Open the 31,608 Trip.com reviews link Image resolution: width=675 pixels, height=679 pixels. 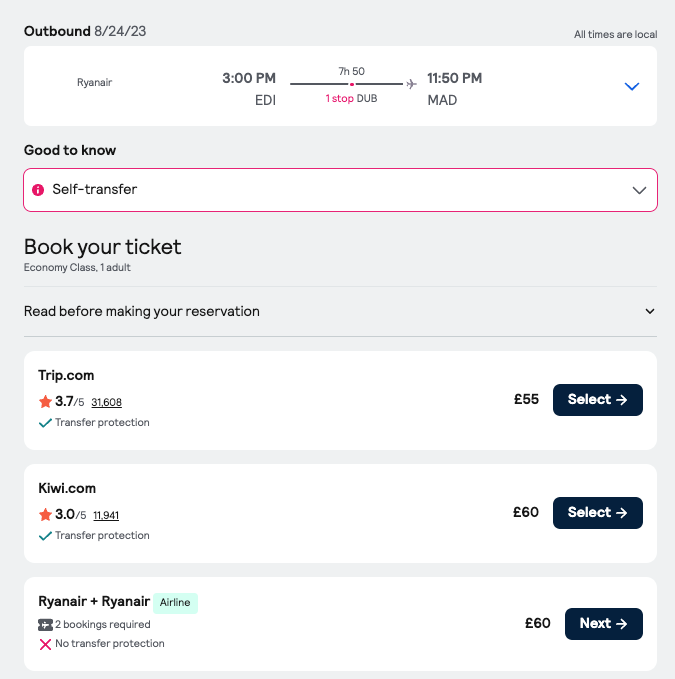107,402
